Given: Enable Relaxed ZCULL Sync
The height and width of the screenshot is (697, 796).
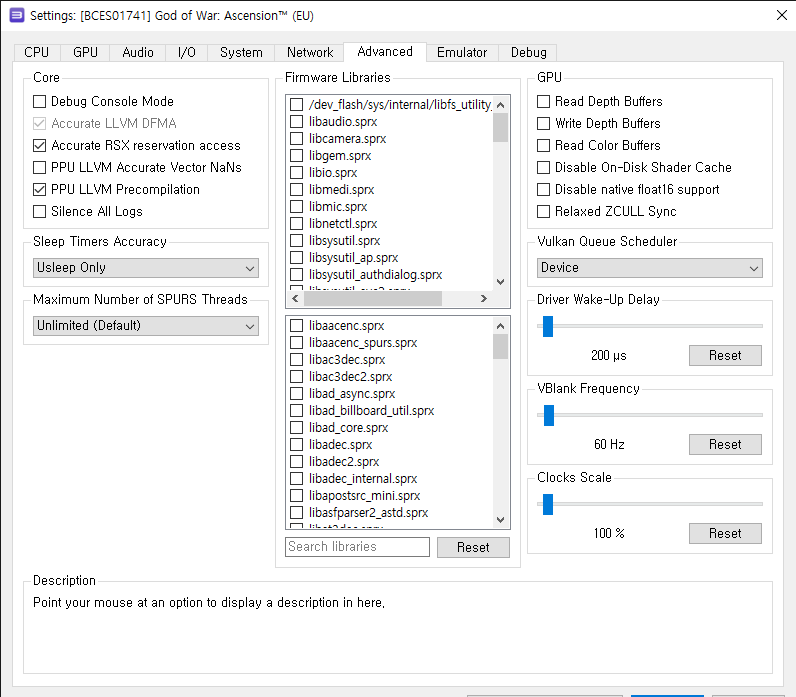Looking at the screenshot, I should (x=544, y=211).
